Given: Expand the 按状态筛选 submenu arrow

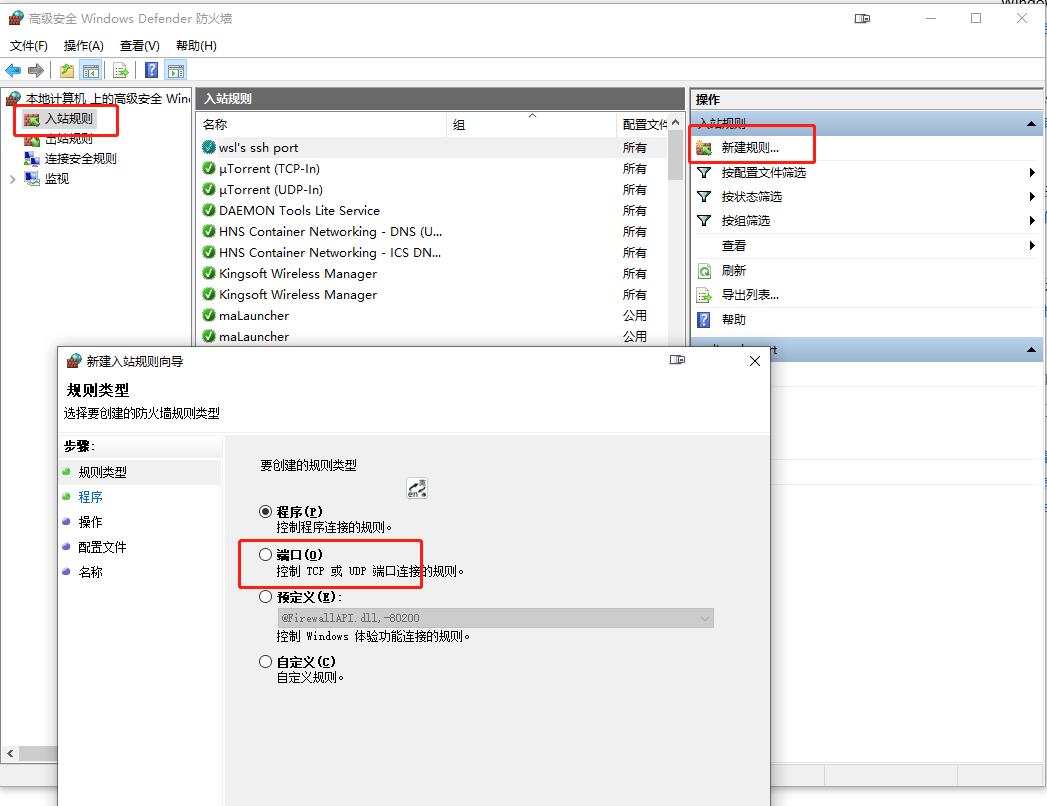Looking at the screenshot, I should (x=1032, y=197).
